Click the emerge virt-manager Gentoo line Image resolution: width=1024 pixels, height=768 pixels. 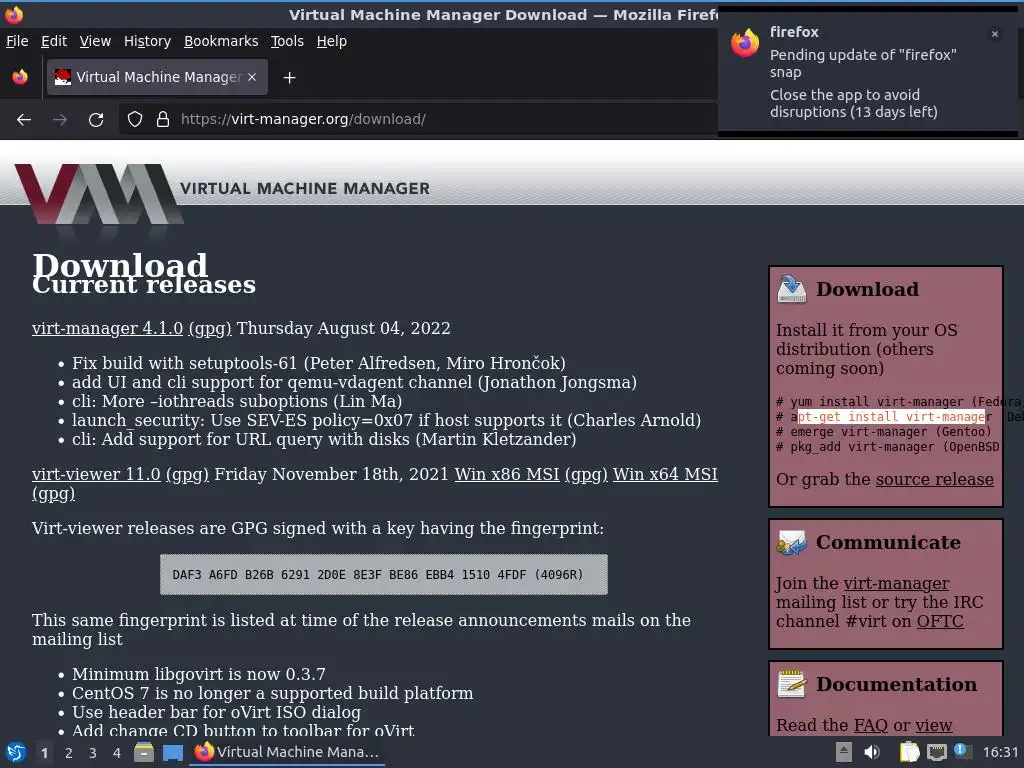point(884,432)
